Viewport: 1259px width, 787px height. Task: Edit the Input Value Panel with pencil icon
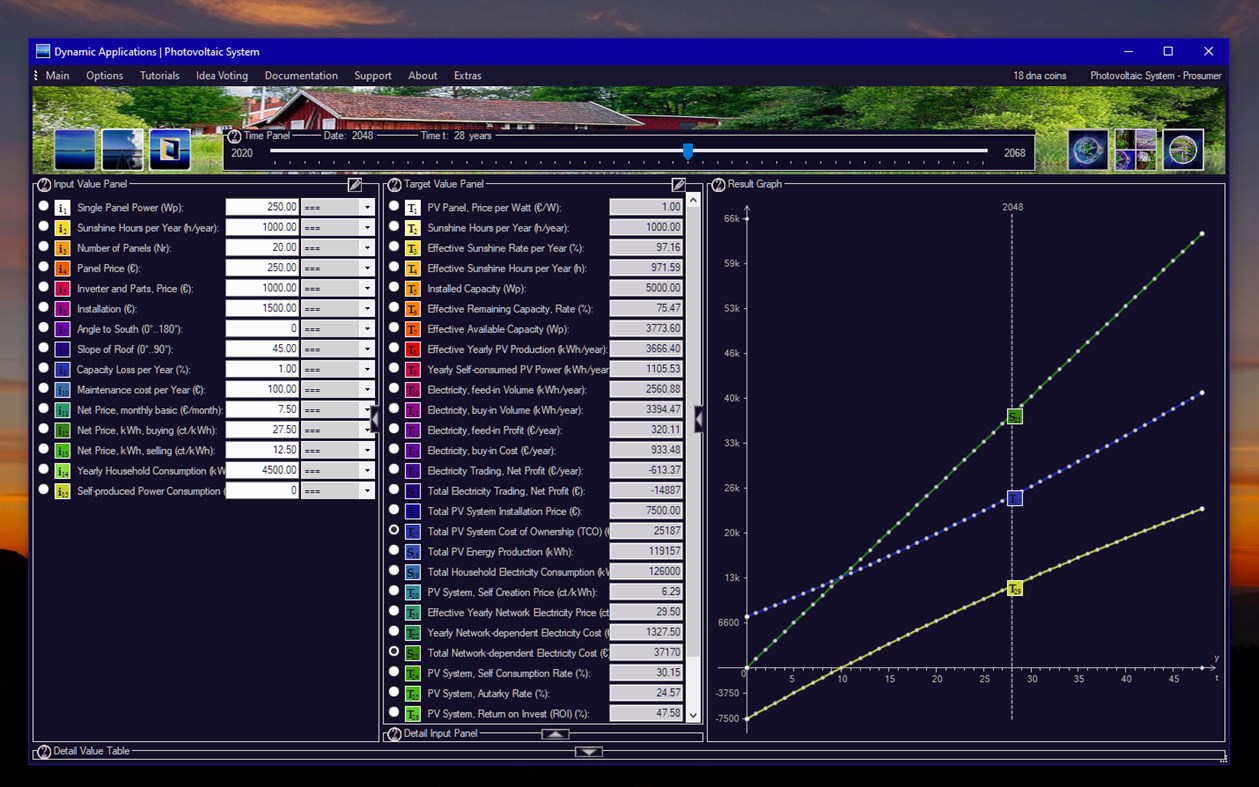[x=355, y=184]
